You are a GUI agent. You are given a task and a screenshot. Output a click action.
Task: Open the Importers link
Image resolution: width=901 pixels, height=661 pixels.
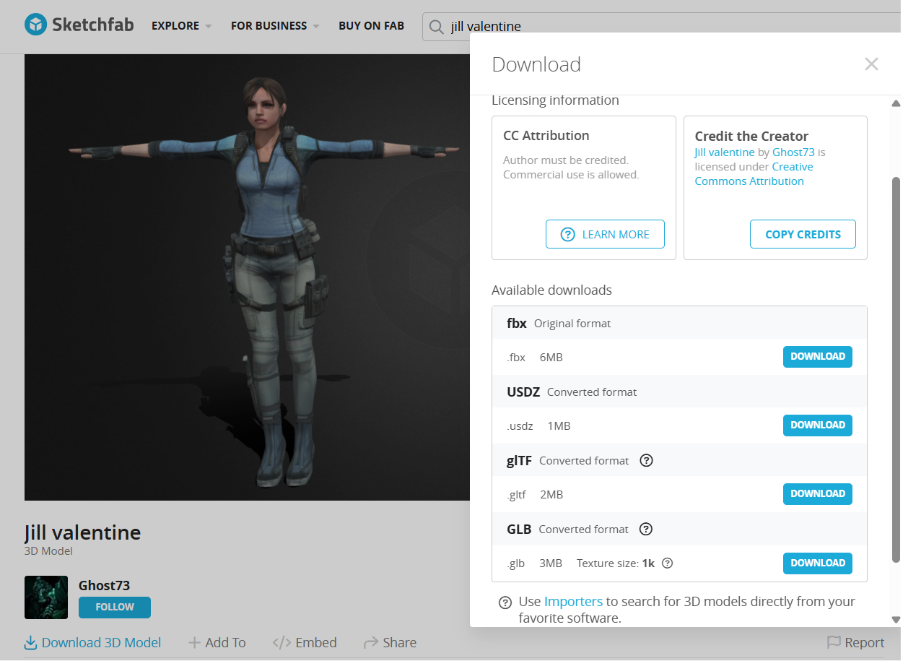573,601
